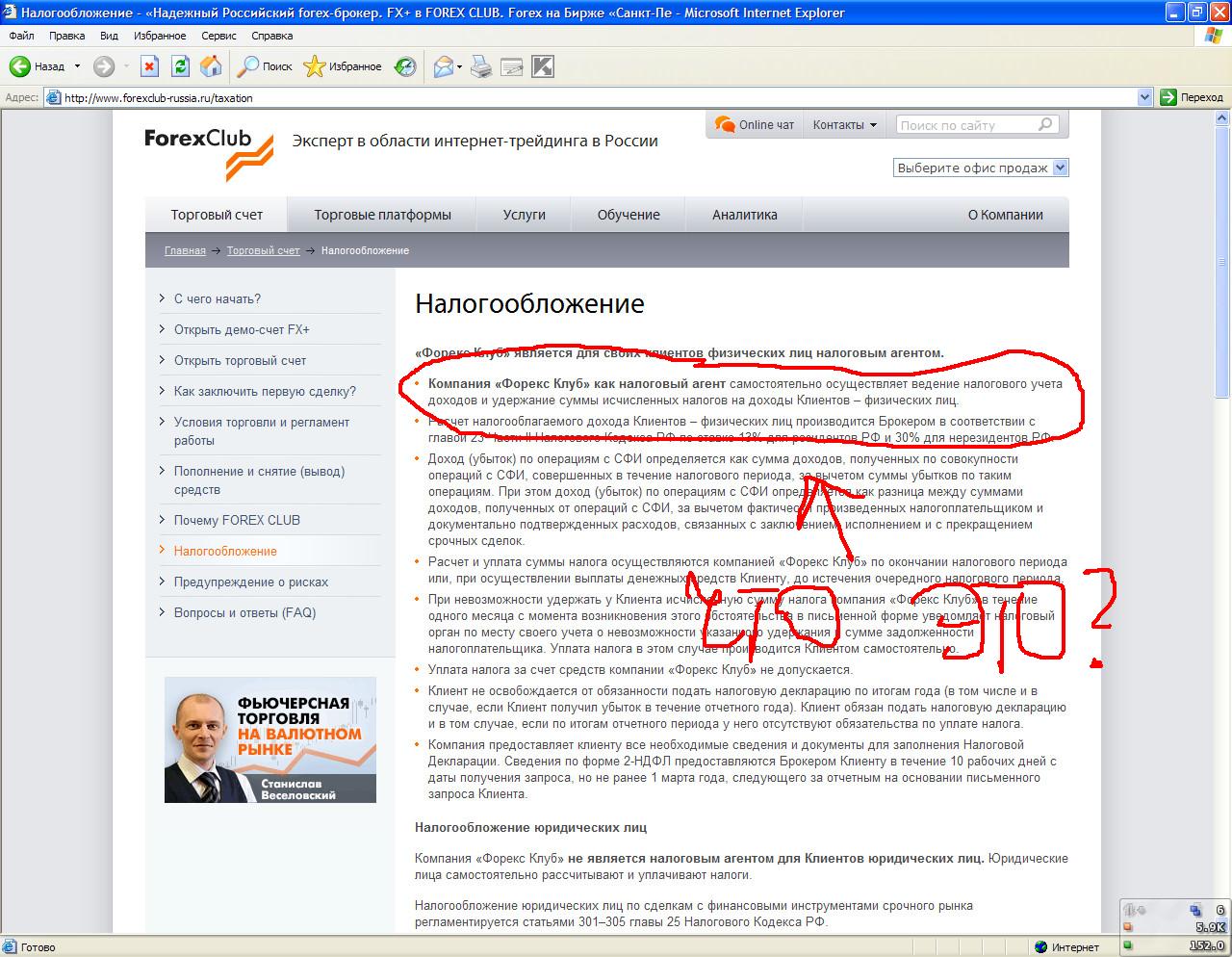Refresh the page with green arrows icon
The width and height of the screenshot is (1232, 957).
[x=180, y=66]
